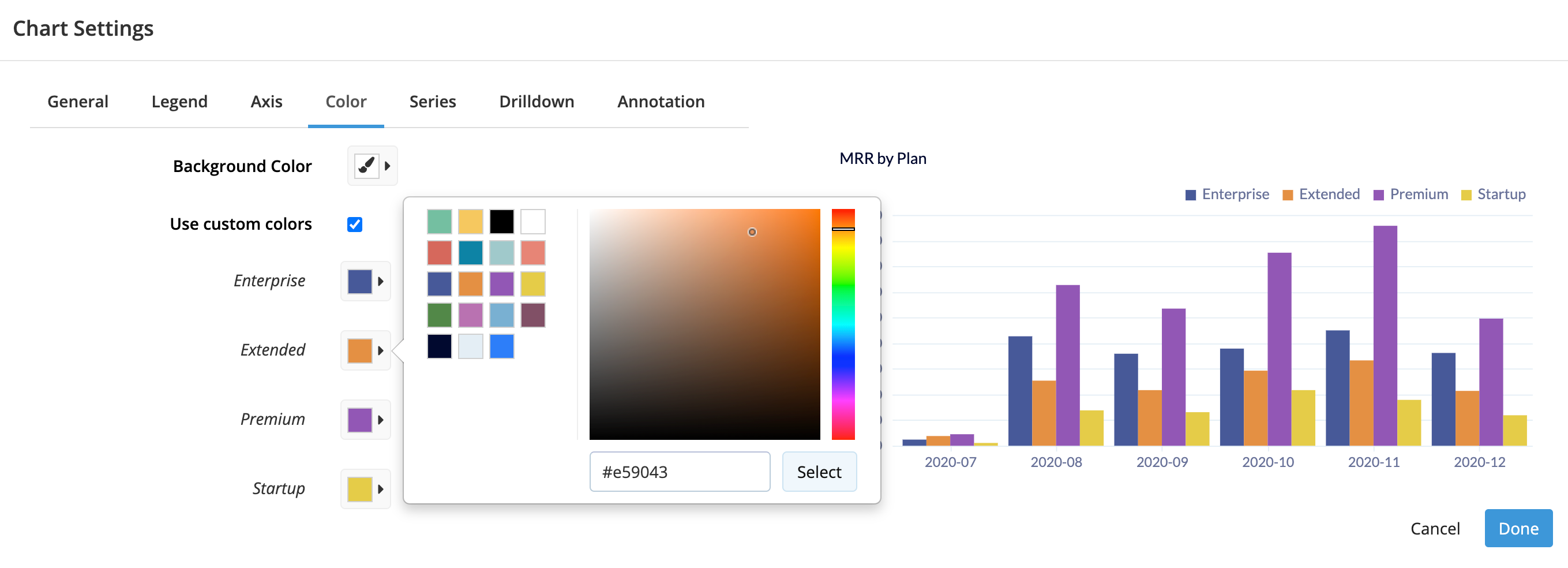Click the 2020-08 axis label
The height and width of the screenshot is (568, 1568).
tap(1056, 462)
